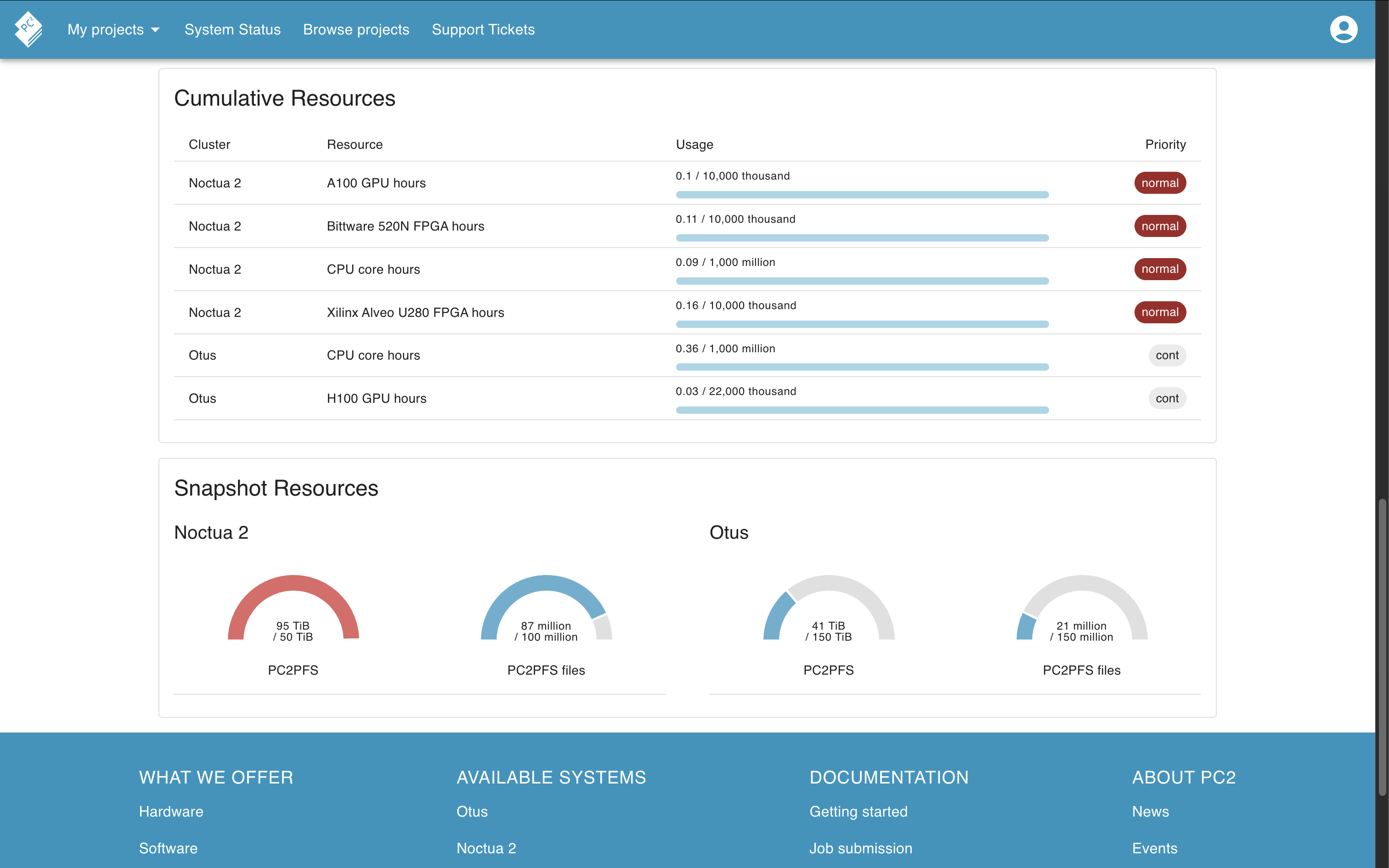This screenshot has width=1389, height=868.
Task: Click the PC2 logo icon
Action: click(28, 29)
